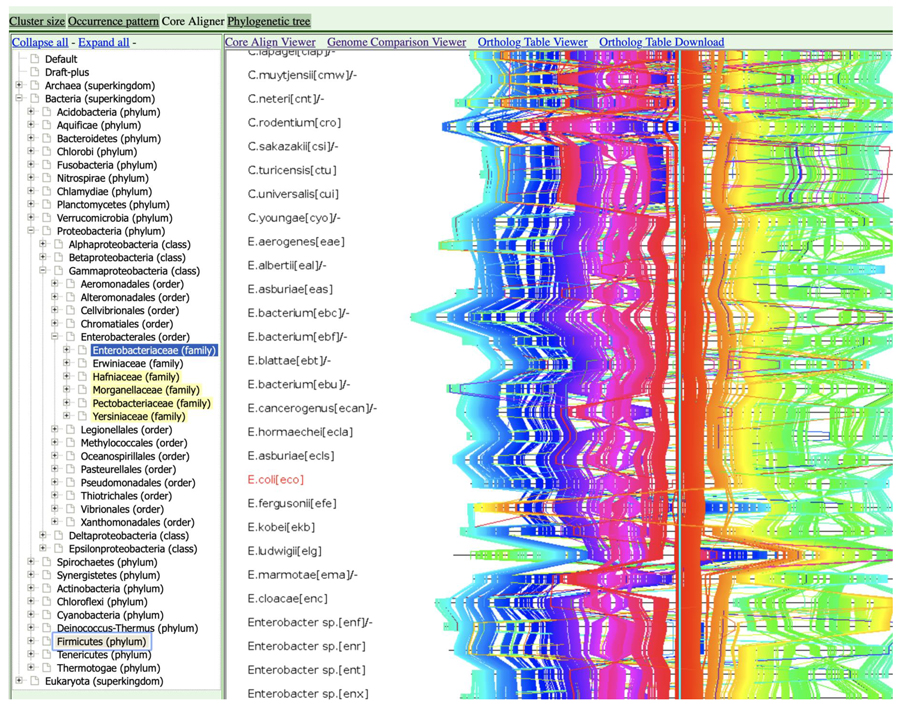This screenshot has width=900, height=710.
Task: Click the red E.coli[eco] genome label
Action: tap(275, 480)
